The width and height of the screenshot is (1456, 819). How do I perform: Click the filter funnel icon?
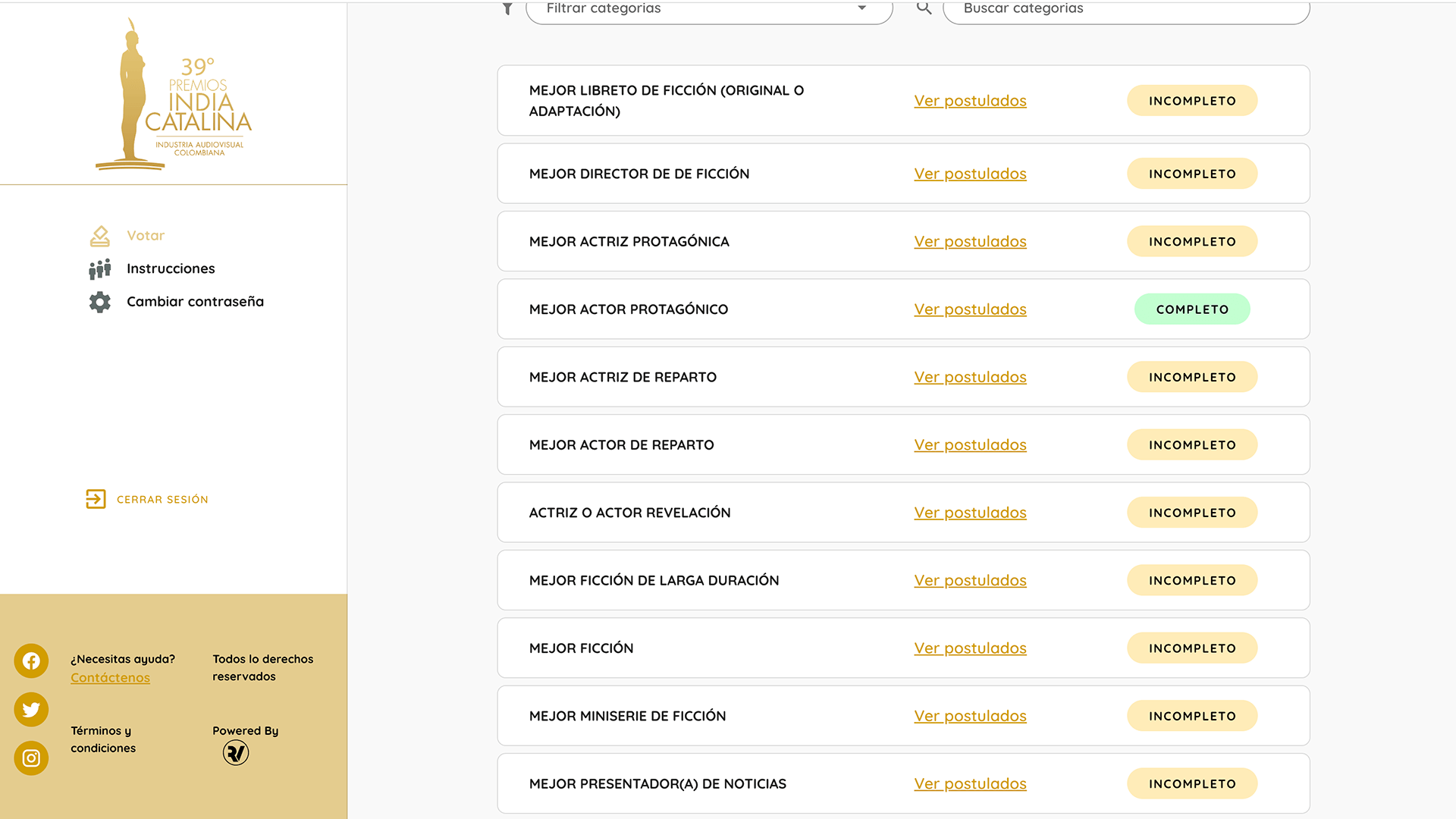(507, 8)
